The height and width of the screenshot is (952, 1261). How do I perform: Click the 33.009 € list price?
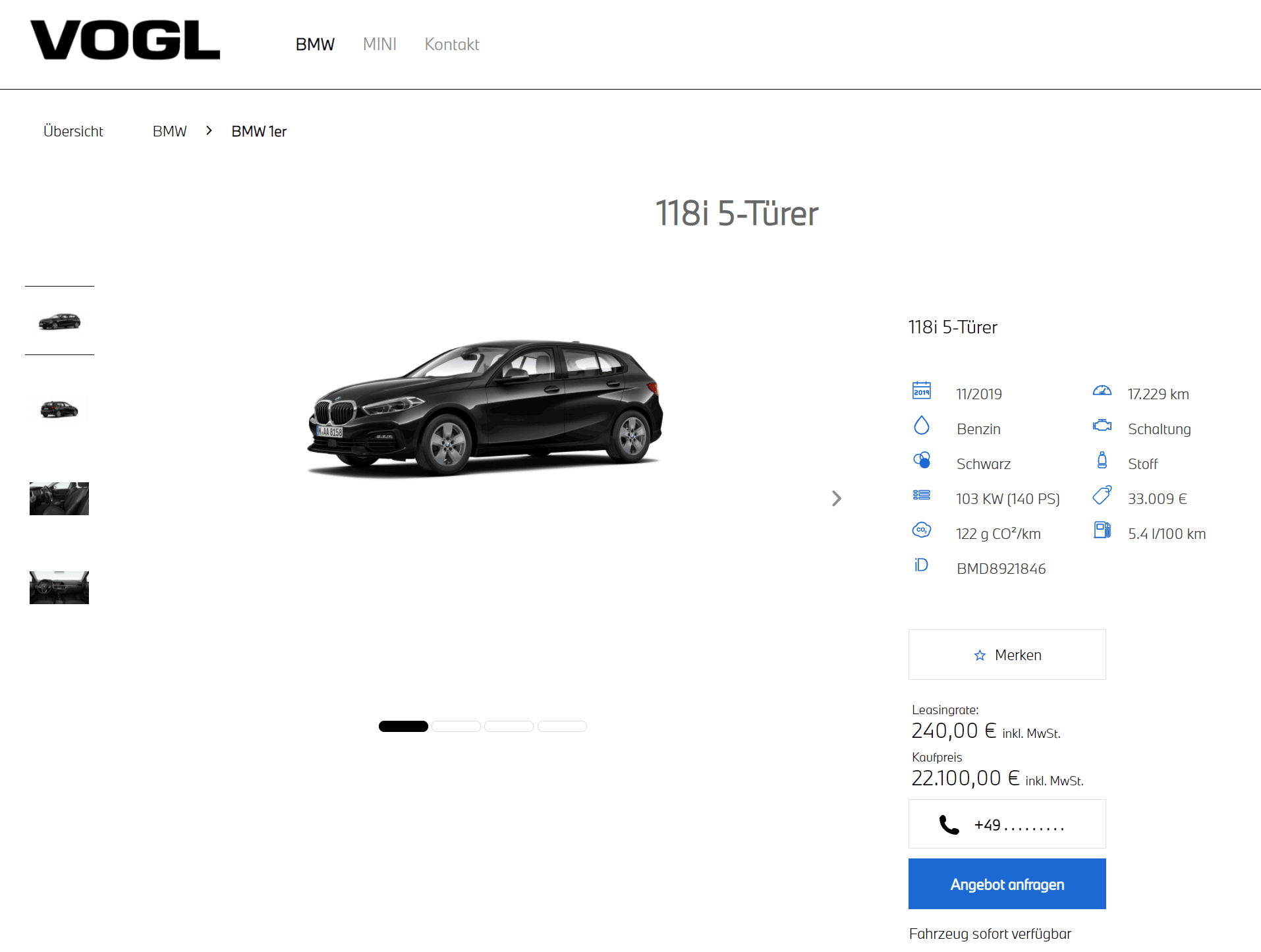(x=1158, y=499)
